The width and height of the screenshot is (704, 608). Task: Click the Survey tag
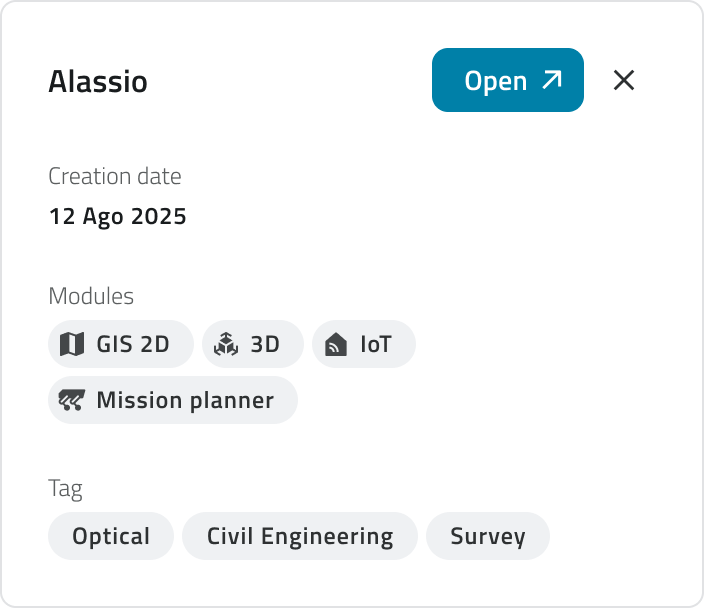[x=488, y=536]
